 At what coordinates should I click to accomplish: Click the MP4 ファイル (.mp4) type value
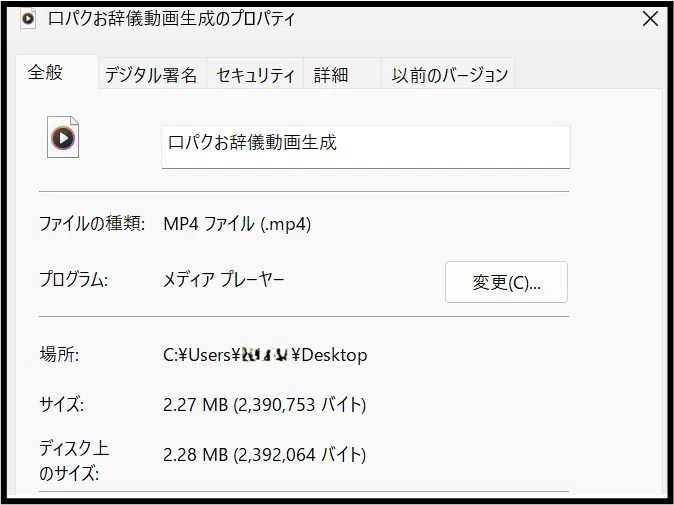click(x=237, y=224)
